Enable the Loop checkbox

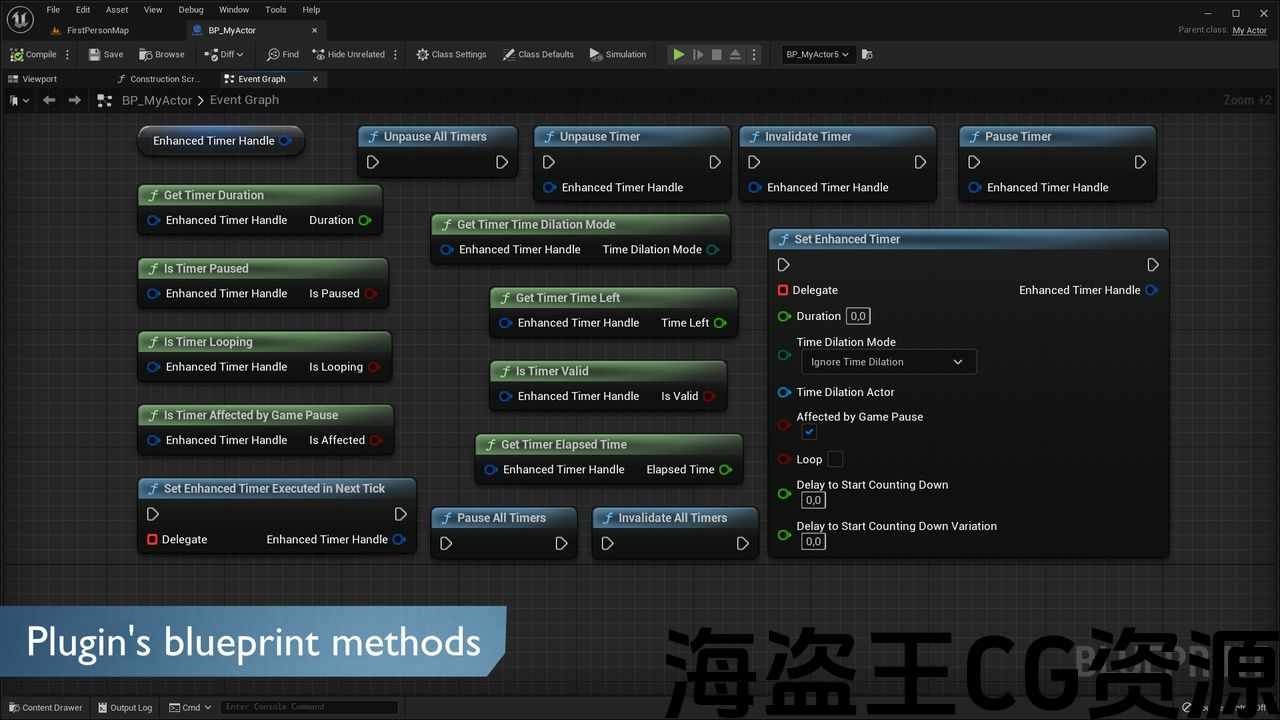835,459
